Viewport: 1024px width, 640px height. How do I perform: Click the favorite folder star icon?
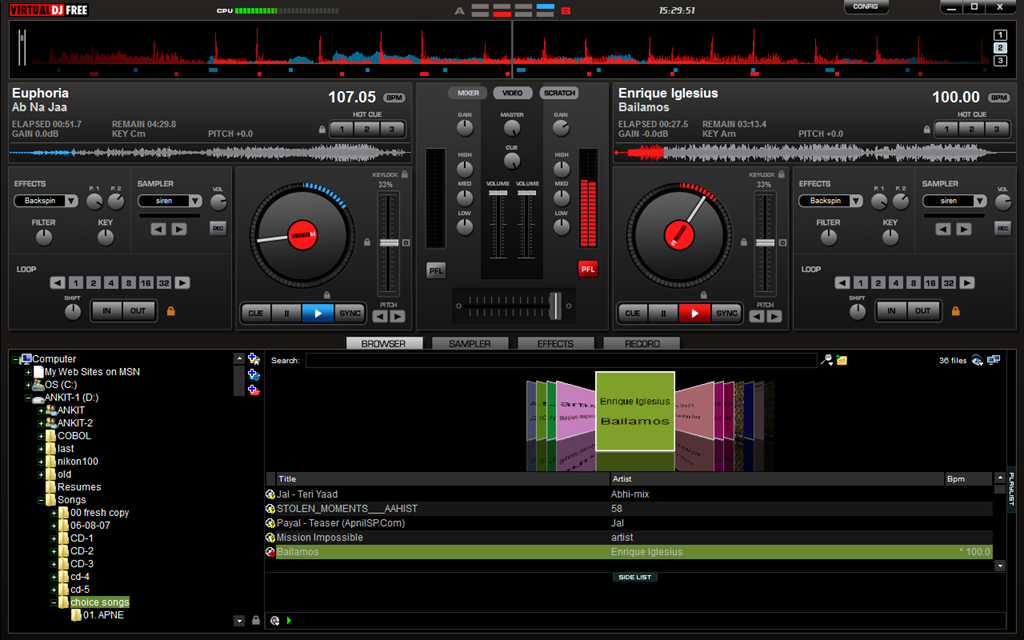click(x=254, y=359)
